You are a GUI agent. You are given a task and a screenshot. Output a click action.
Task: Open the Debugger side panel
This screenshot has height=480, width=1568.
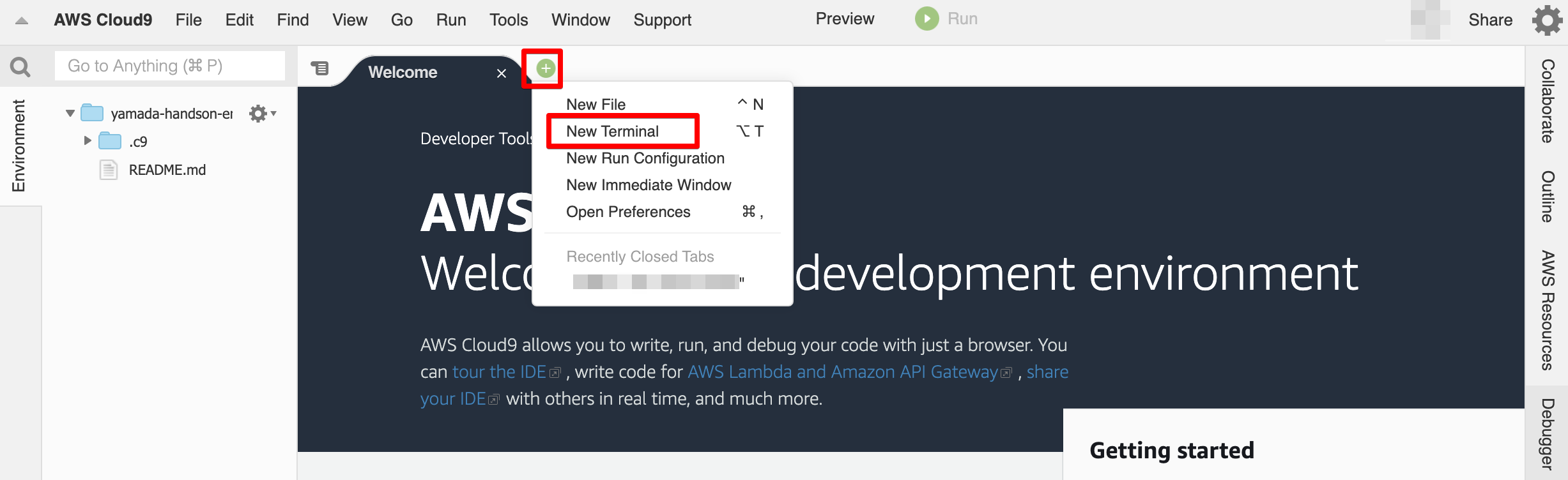pyautogui.click(x=1547, y=434)
